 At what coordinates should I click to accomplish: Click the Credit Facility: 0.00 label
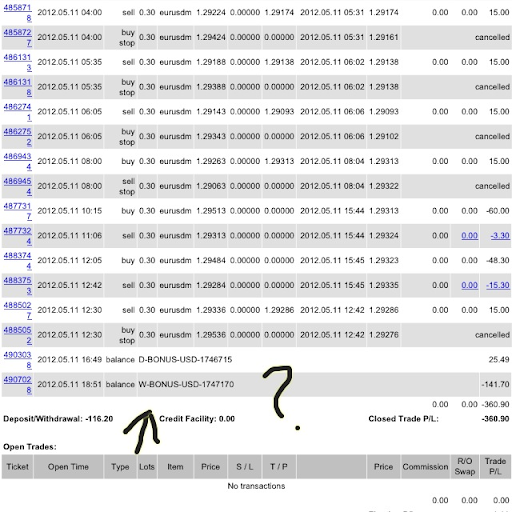[x=197, y=419]
